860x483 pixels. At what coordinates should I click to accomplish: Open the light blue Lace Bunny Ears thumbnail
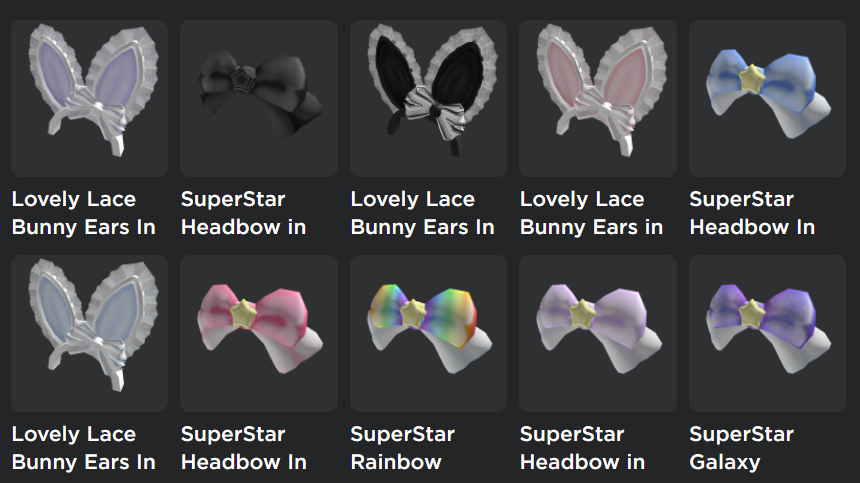[89, 333]
